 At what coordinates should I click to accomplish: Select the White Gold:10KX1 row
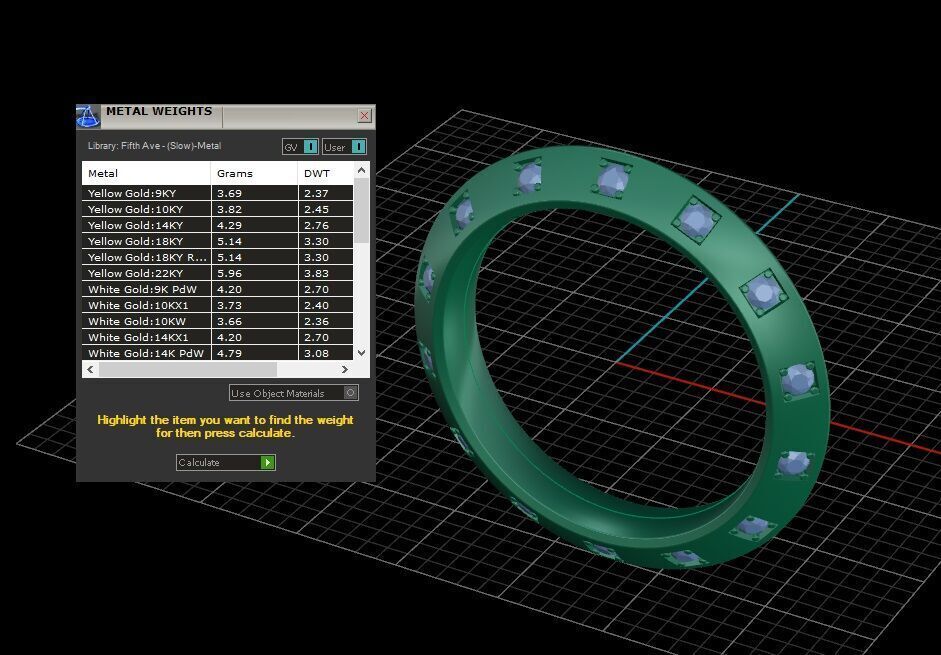217,305
